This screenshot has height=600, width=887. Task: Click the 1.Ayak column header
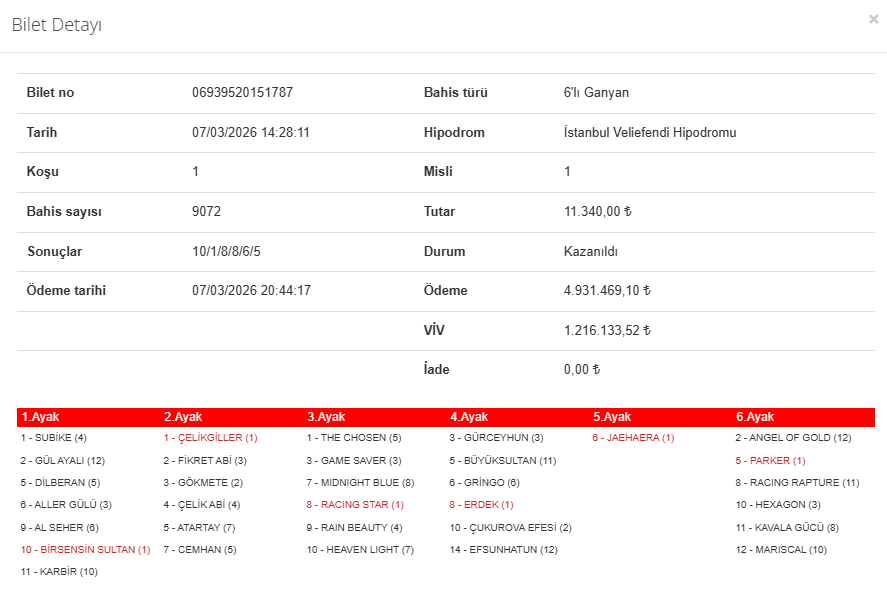[x=41, y=417]
